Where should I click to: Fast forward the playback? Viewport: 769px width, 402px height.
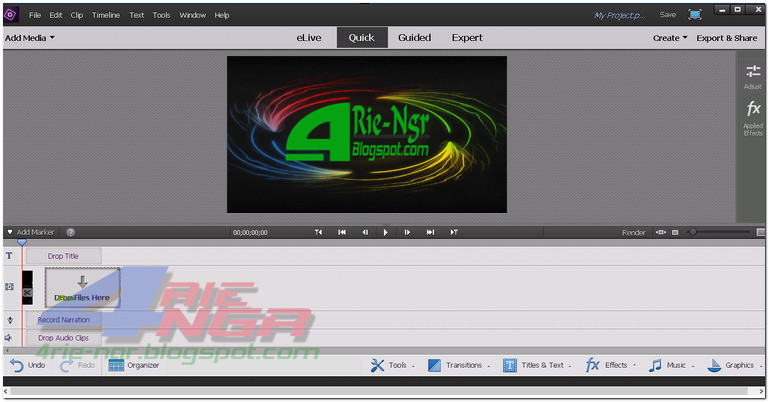pyautogui.click(x=431, y=232)
